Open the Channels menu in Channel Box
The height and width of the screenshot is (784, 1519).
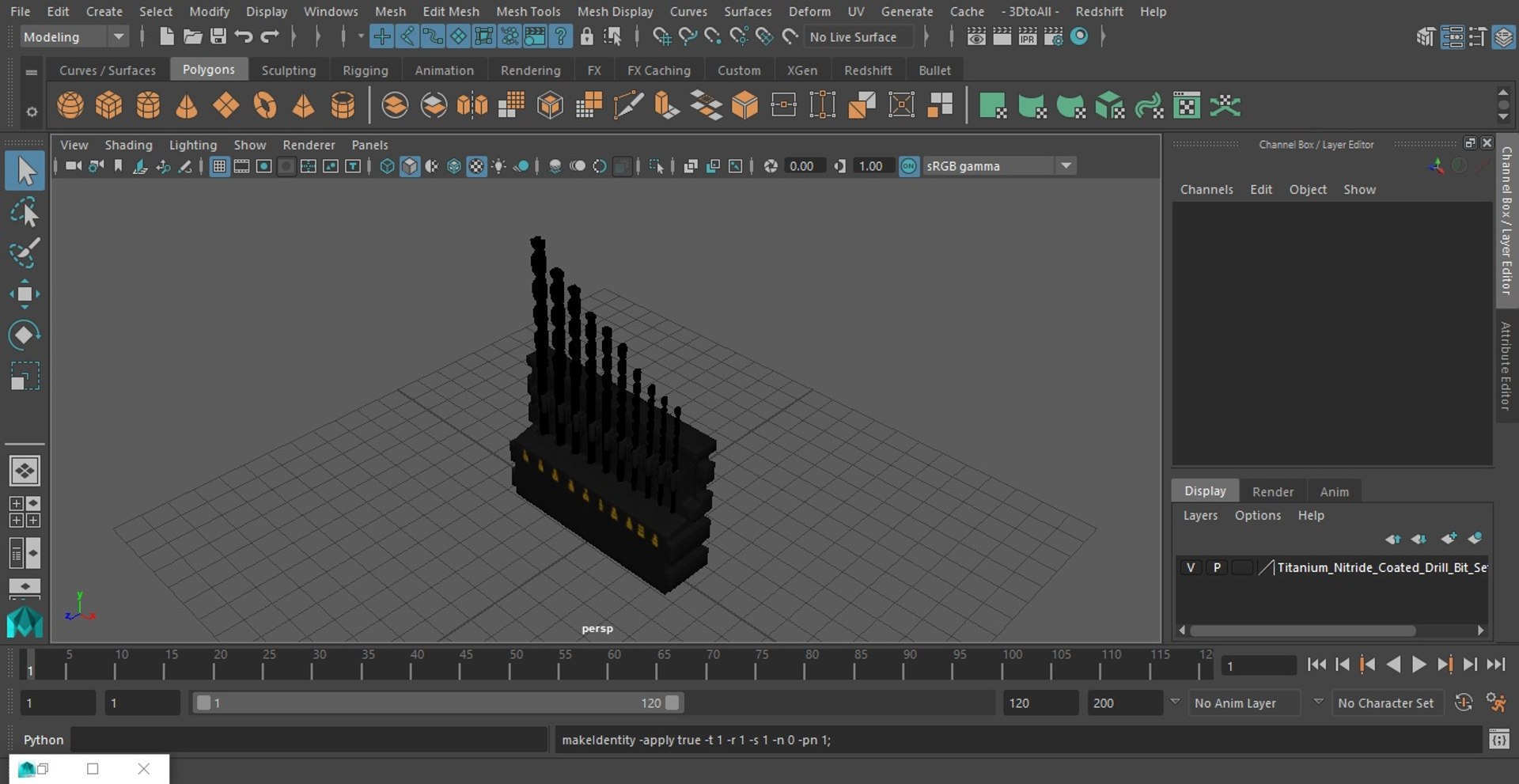pyautogui.click(x=1206, y=189)
